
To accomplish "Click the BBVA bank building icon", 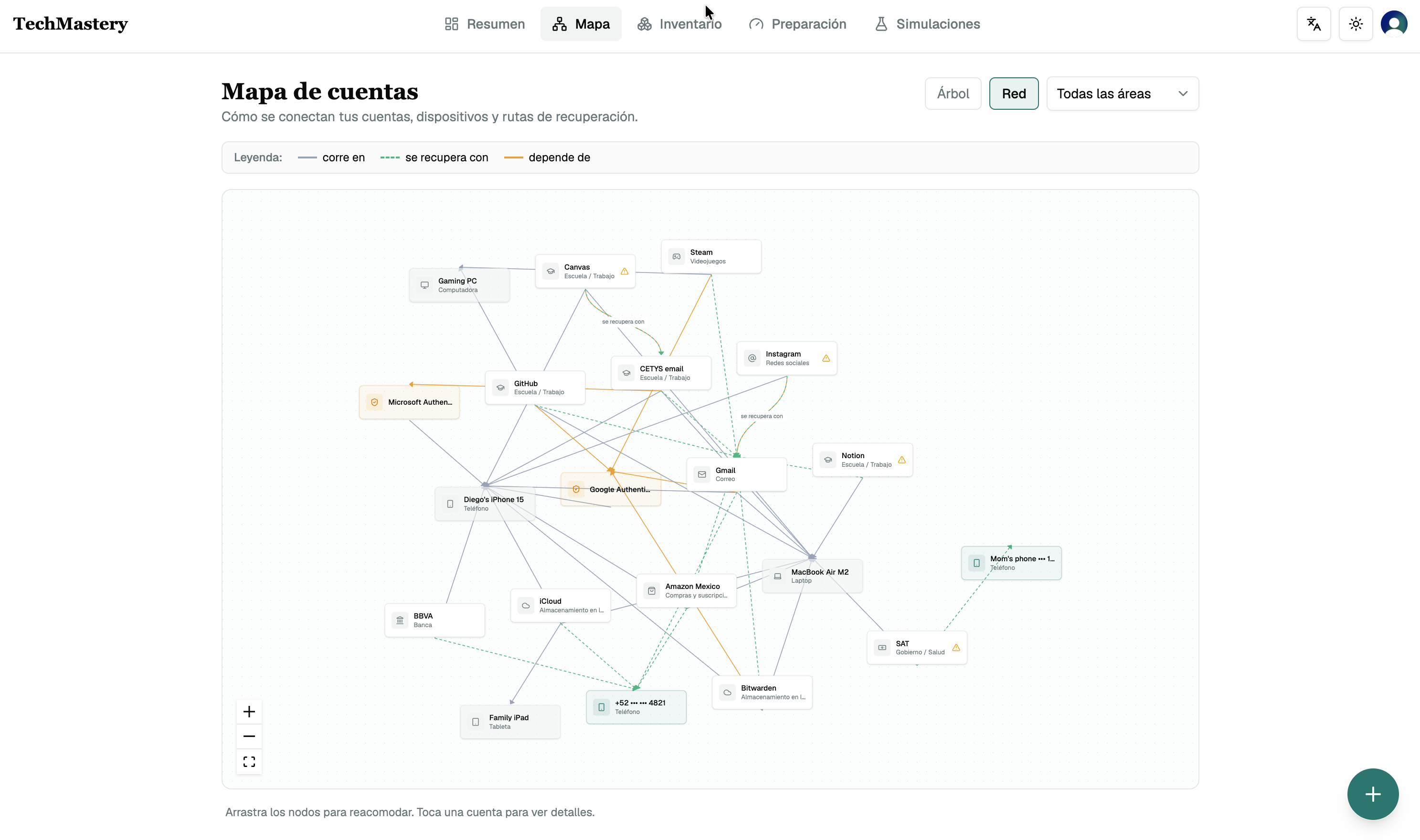I will tap(400, 620).
